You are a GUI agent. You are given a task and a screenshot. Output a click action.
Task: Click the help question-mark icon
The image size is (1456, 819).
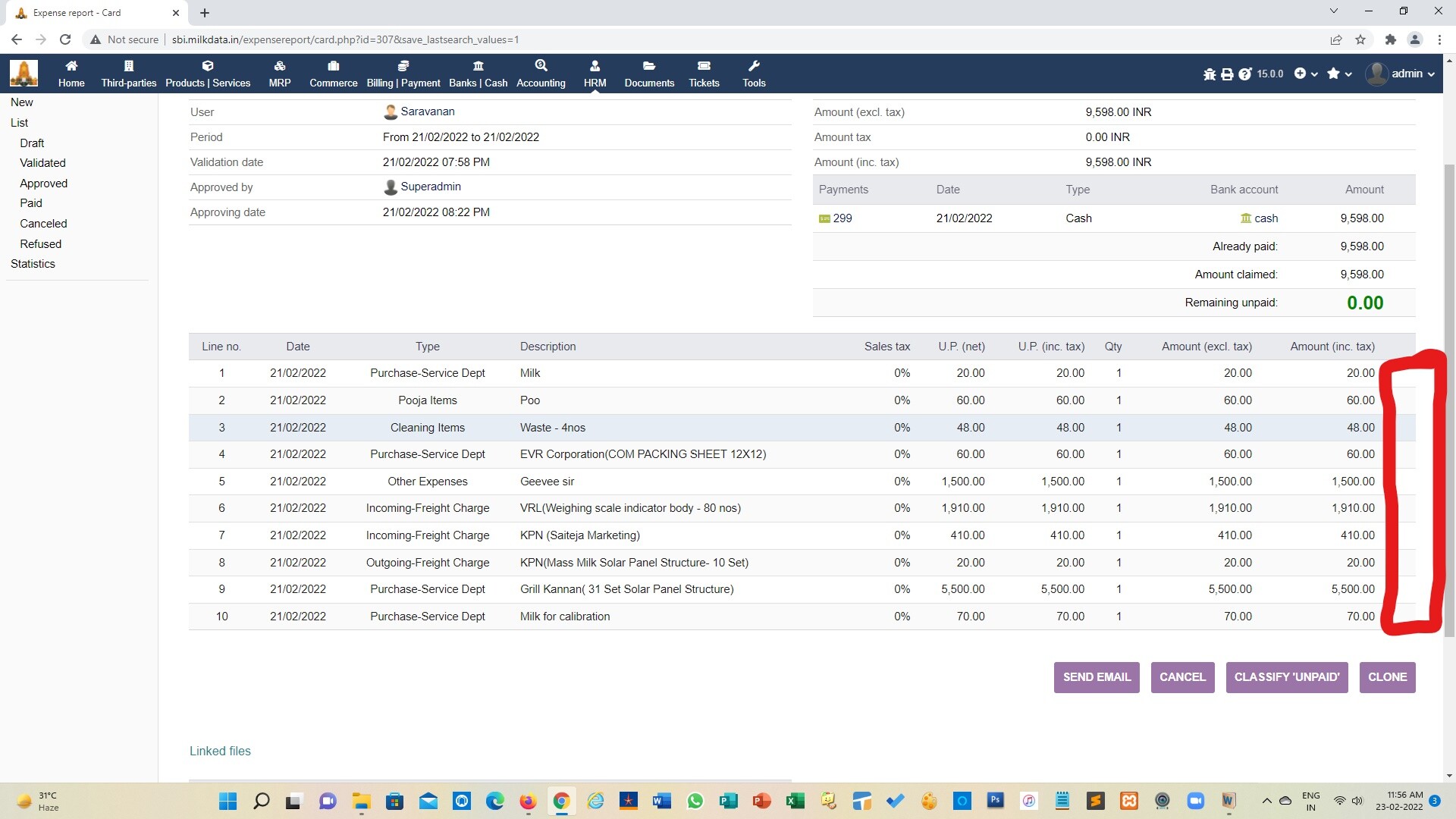click(1244, 74)
